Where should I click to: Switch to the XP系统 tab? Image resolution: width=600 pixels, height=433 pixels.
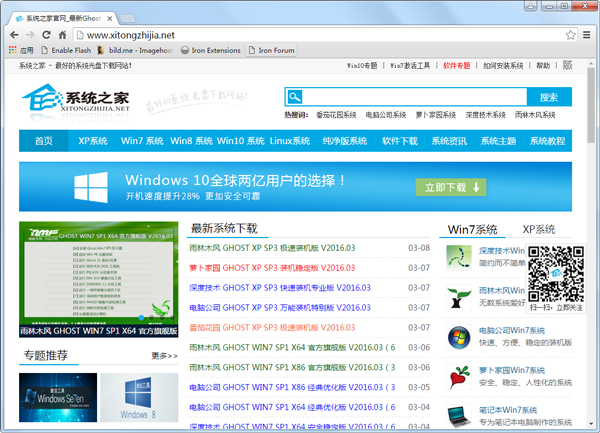[x=539, y=230]
